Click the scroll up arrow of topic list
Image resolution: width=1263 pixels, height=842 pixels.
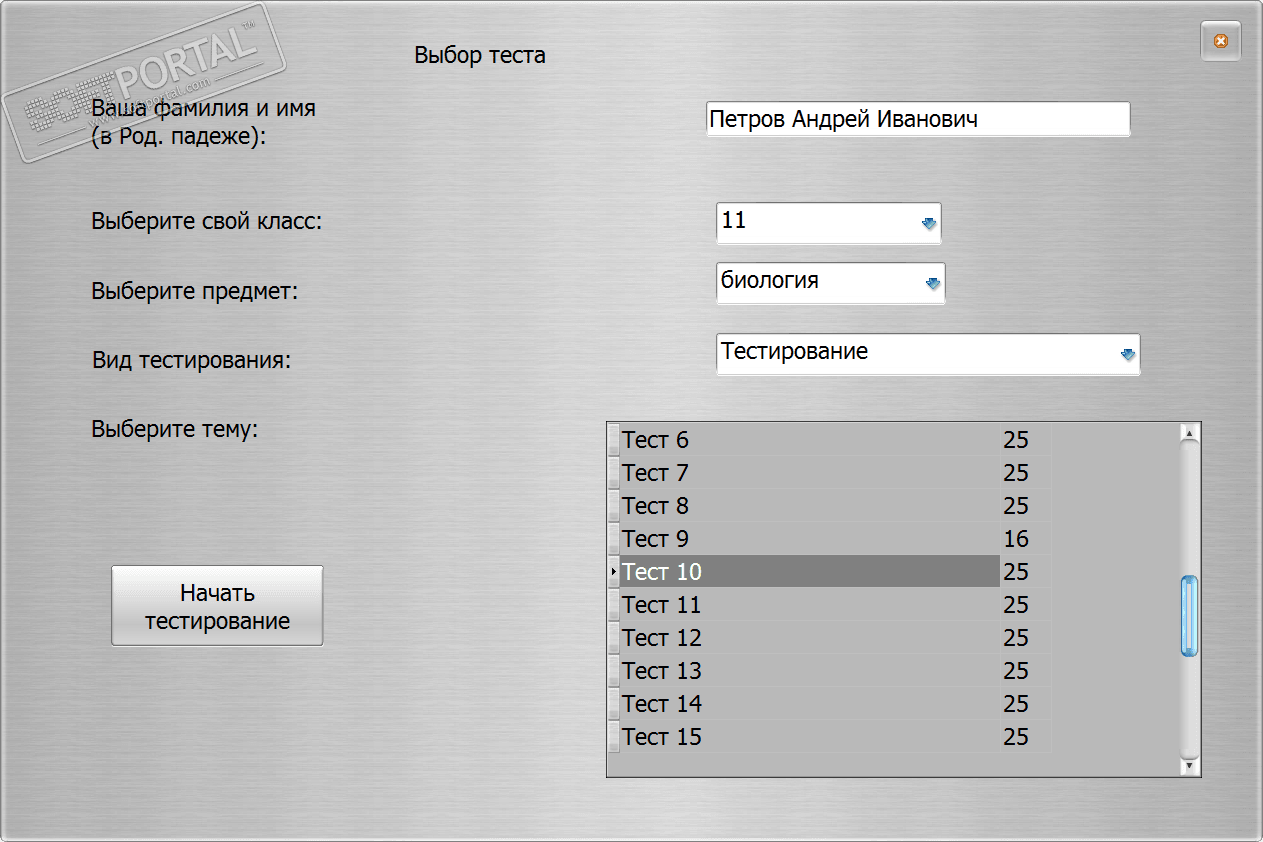click(1189, 433)
